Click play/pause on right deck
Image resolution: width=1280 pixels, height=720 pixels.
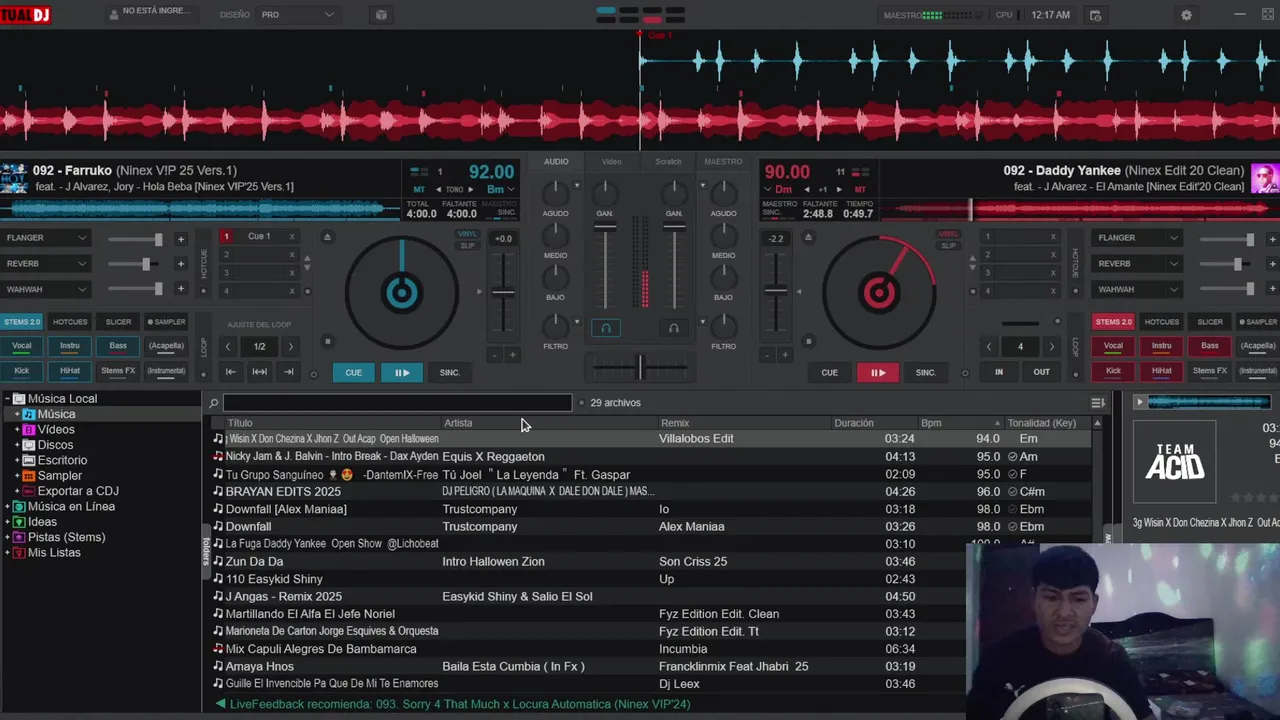coord(878,372)
